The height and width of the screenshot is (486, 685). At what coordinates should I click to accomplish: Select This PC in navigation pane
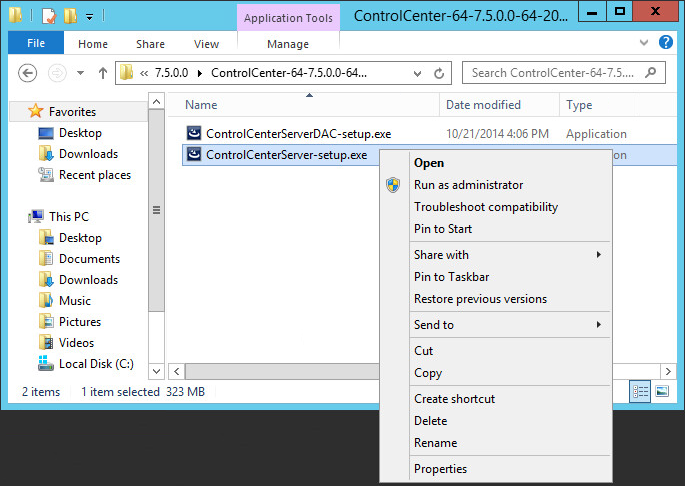point(69,217)
